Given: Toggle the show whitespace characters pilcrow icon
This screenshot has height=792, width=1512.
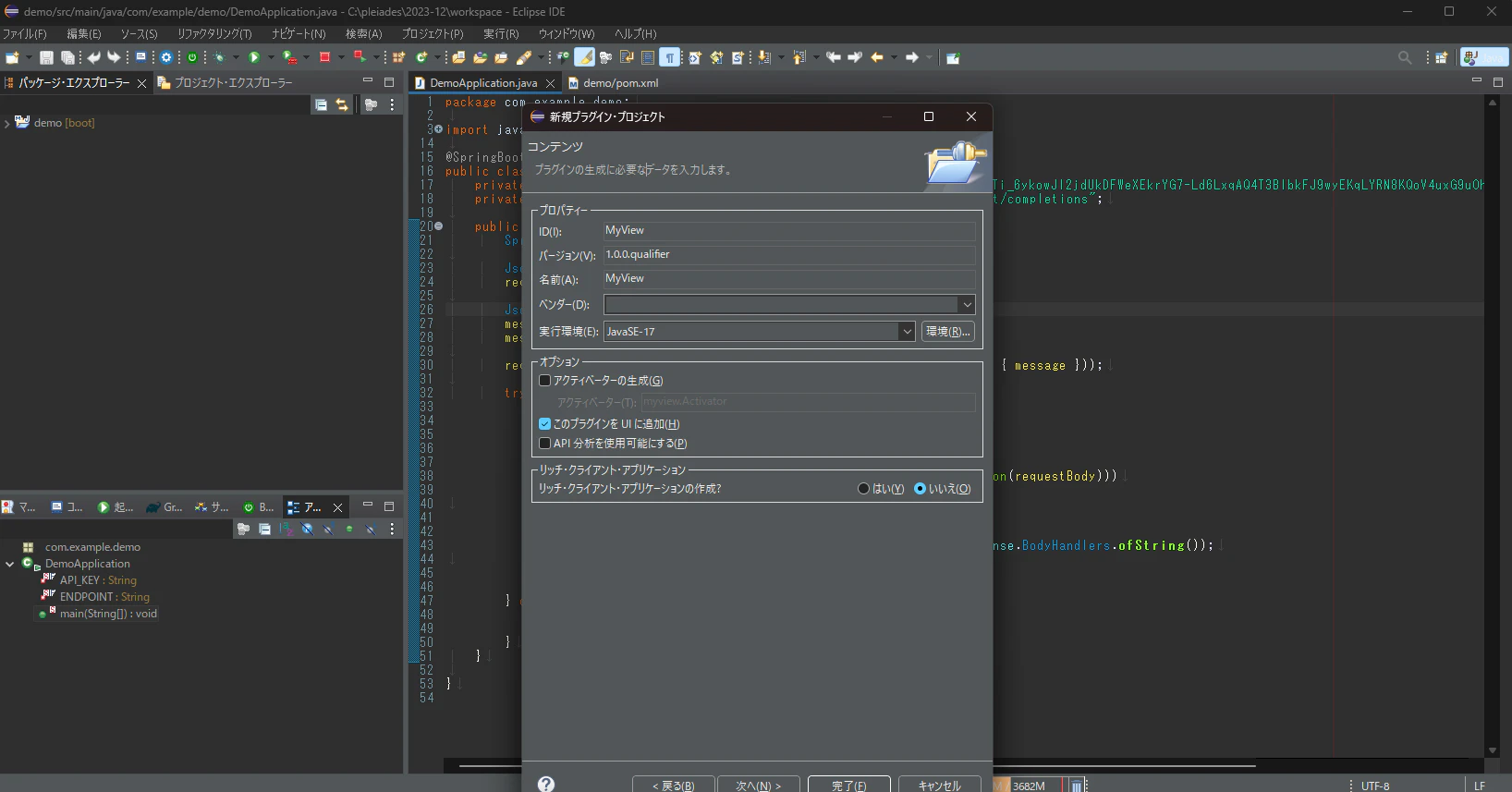Looking at the screenshot, I should pos(669,57).
